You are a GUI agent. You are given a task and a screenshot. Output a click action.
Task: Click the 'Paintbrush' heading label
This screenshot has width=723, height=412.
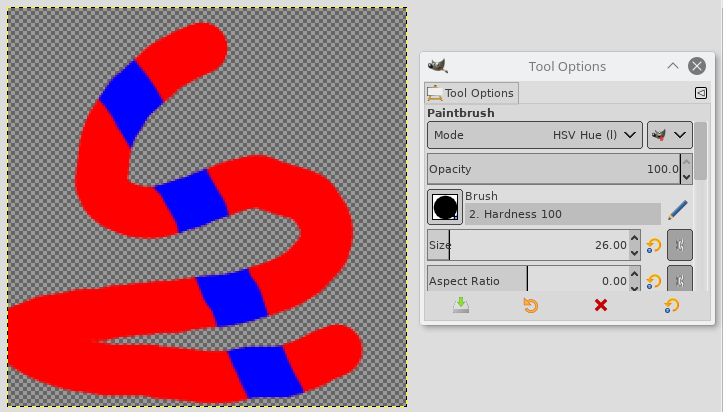pyautogui.click(x=461, y=113)
